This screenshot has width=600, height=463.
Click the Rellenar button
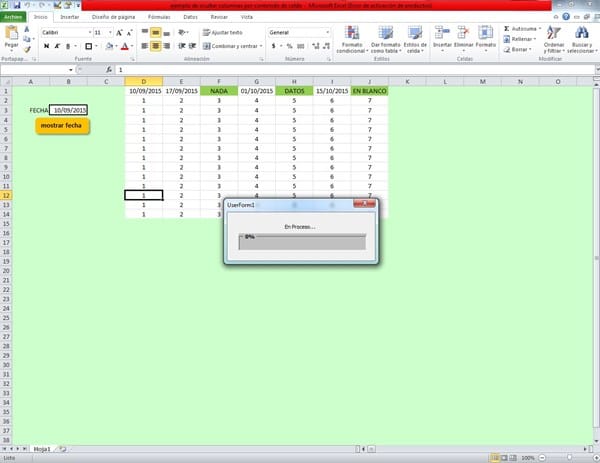(519, 39)
